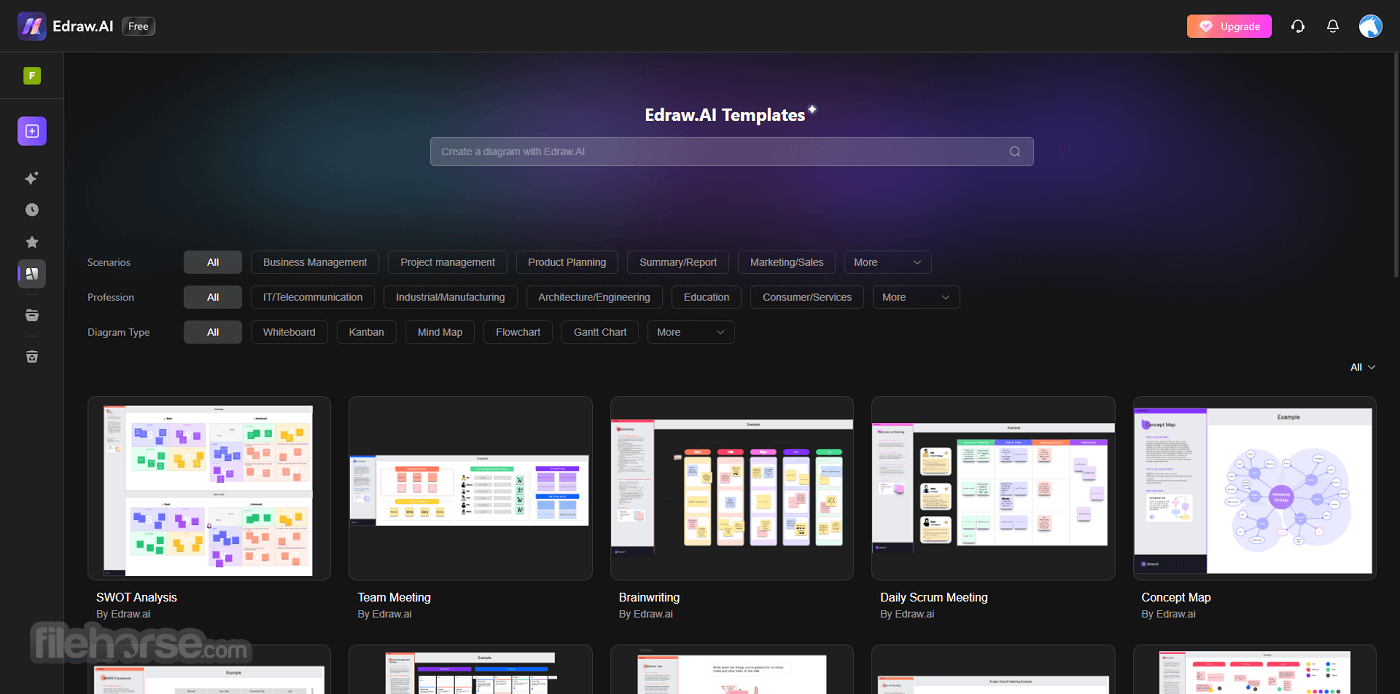Click the Daily Scrum Meeting title text

(934, 598)
